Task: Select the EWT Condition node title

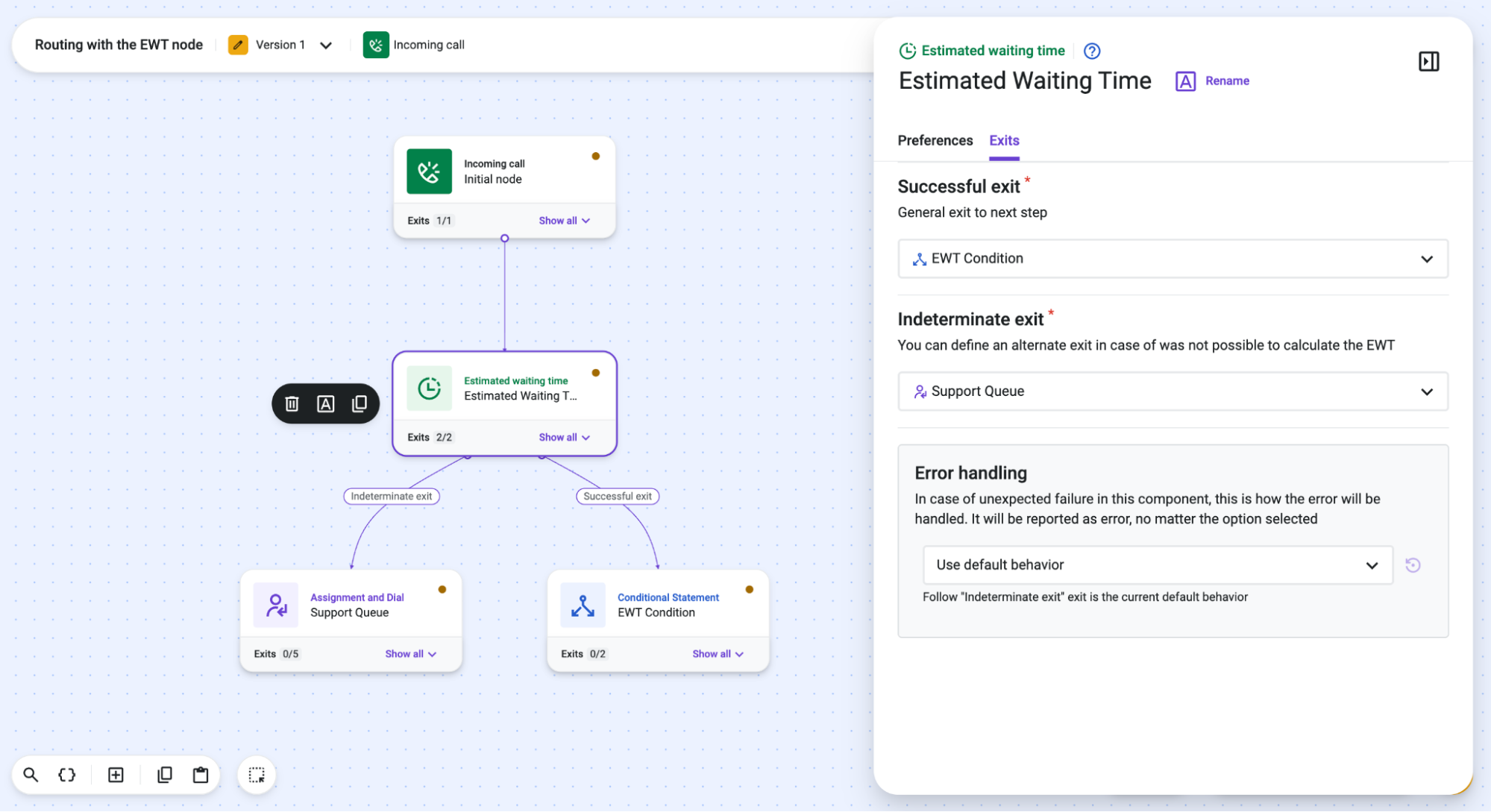Action: click(656, 613)
